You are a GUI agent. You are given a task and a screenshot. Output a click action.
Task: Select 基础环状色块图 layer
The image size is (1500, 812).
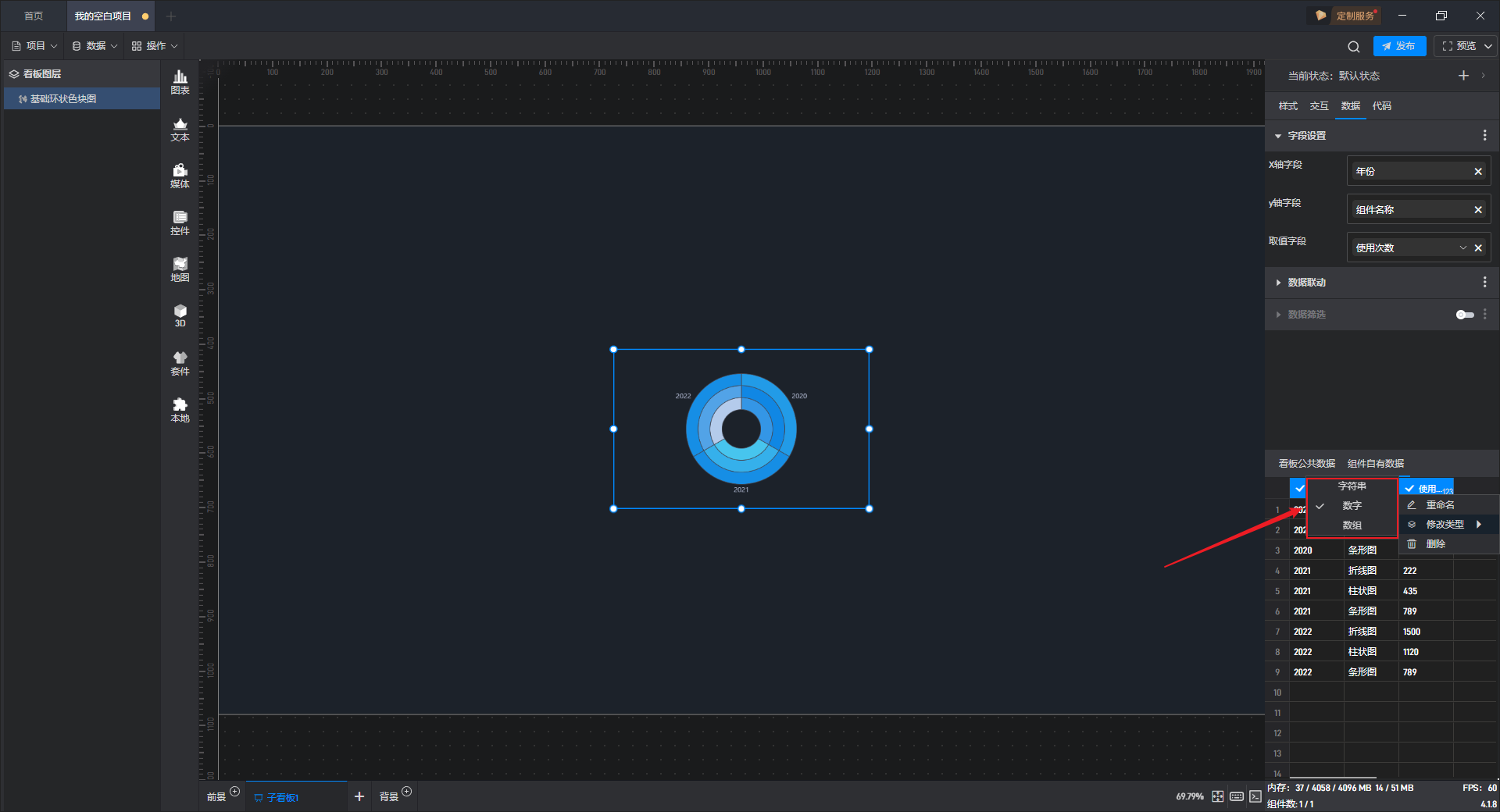click(x=82, y=98)
